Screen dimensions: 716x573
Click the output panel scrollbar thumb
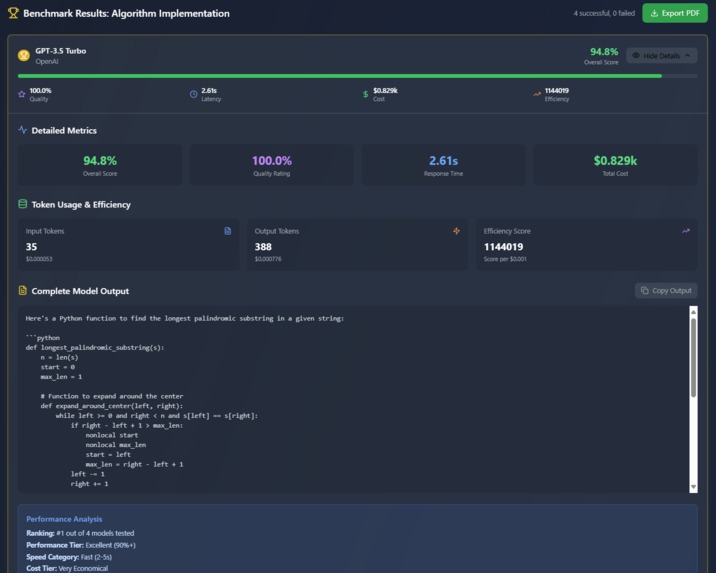pyautogui.click(x=693, y=357)
